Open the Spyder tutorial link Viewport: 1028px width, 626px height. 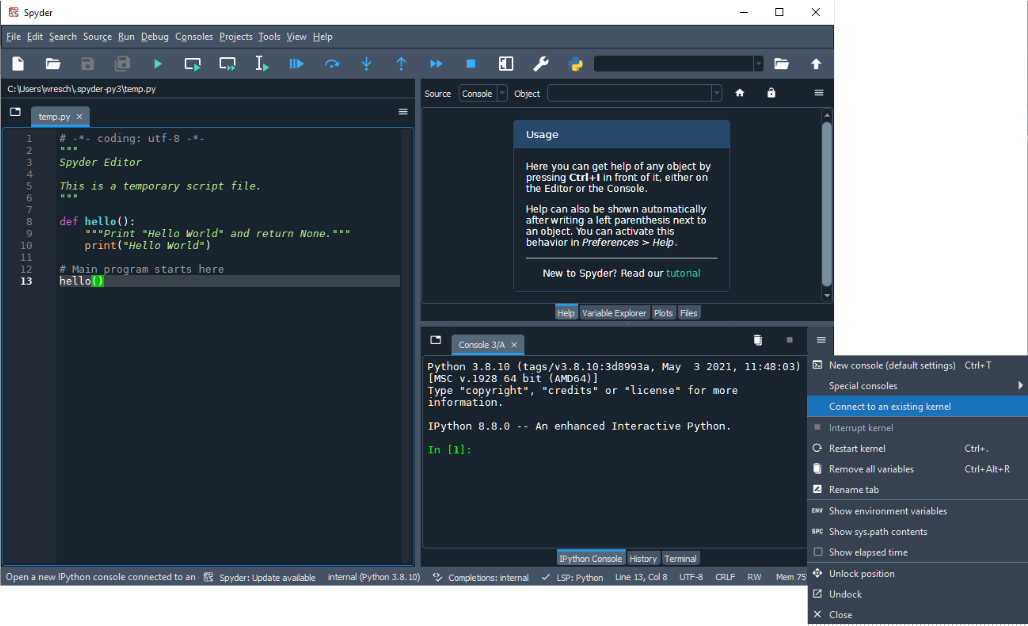[x=683, y=273]
